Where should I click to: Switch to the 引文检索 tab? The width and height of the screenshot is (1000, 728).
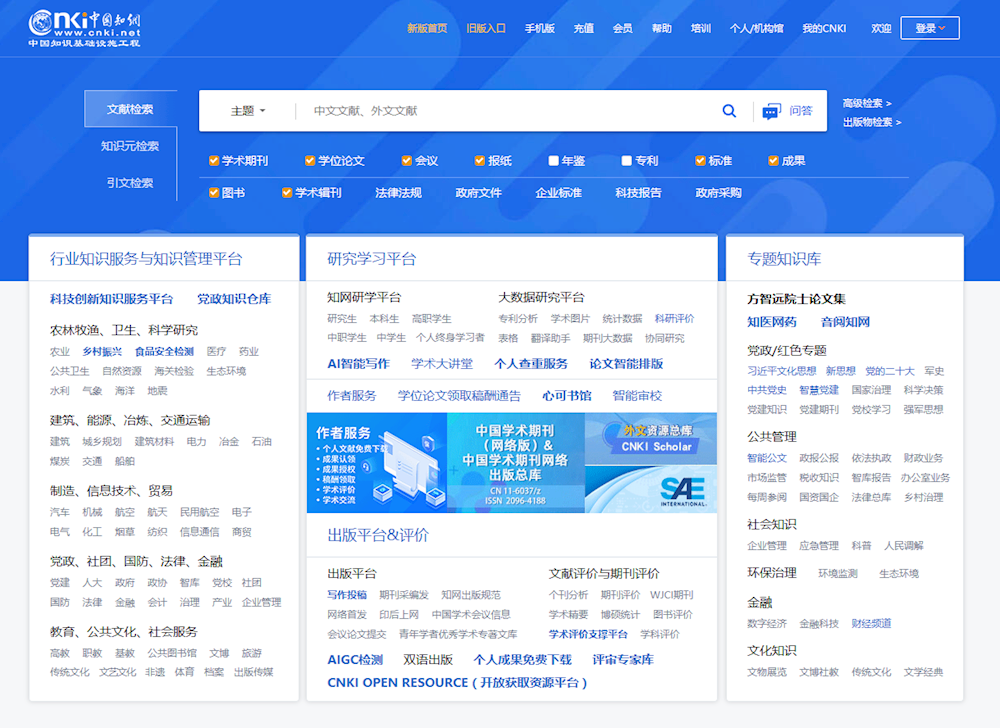130,183
